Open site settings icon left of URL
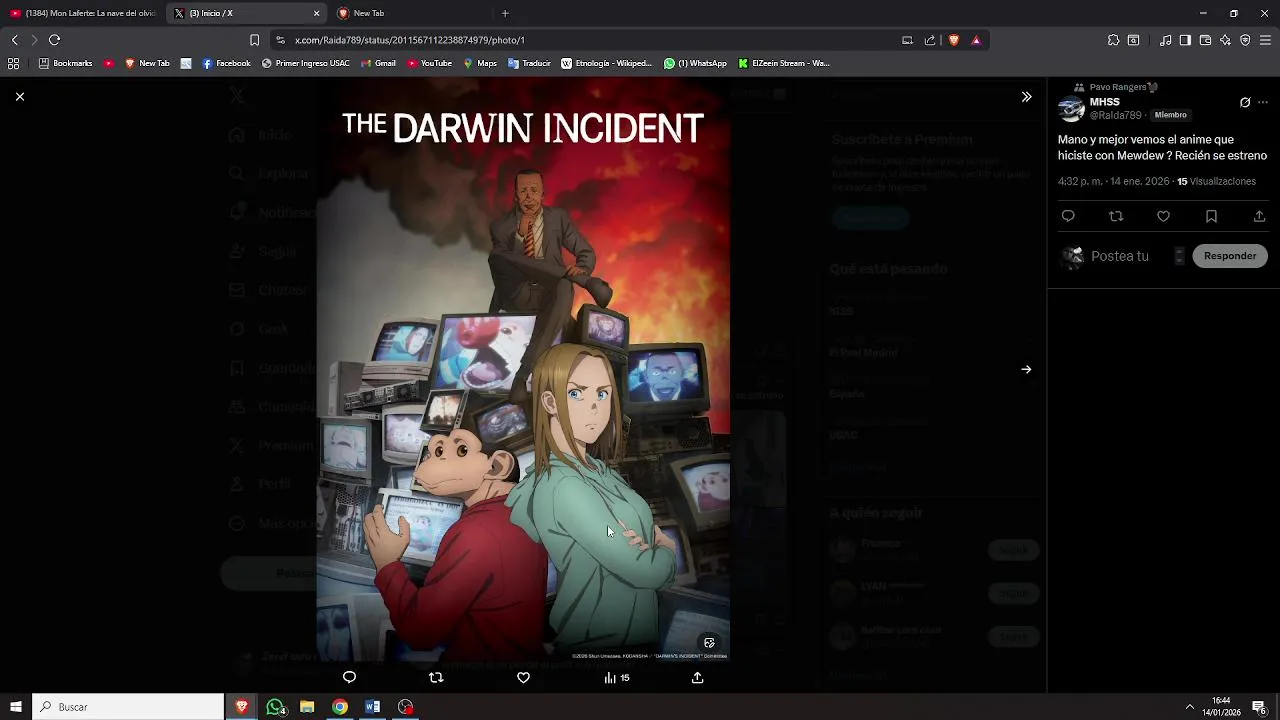1280x720 pixels. coord(281,40)
